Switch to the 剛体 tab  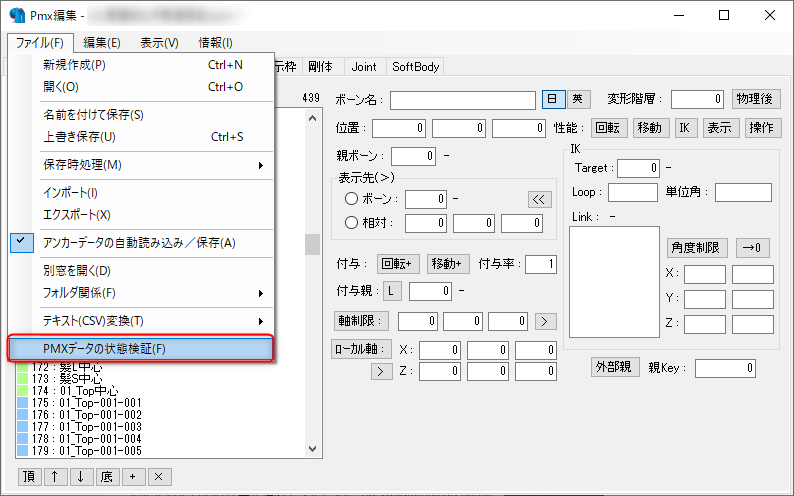click(321, 67)
